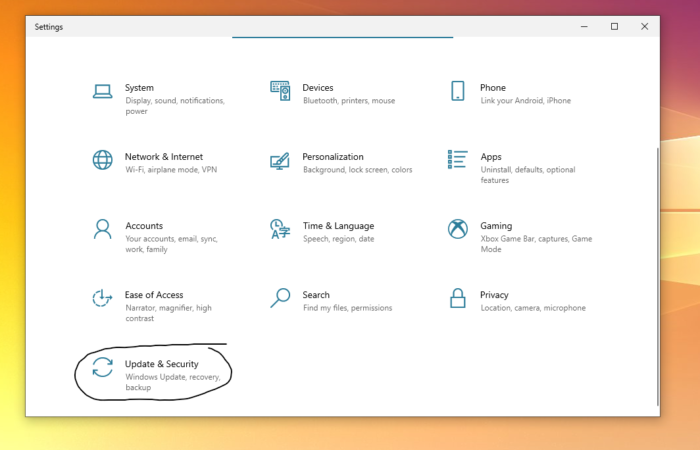The width and height of the screenshot is (700, 450).
Task: Go to Devices settings heading
Action: [x=318, y=88]
